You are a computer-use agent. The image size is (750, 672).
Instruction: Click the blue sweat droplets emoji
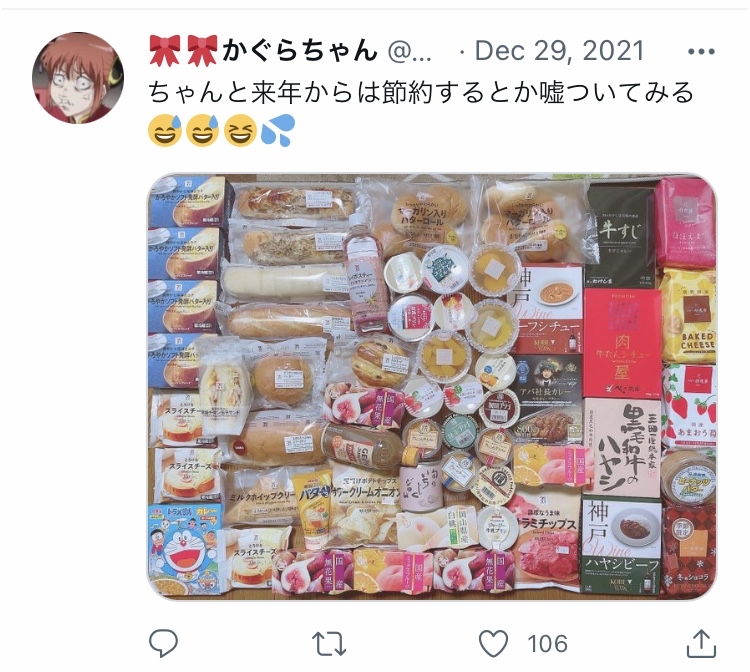(277, 130)
